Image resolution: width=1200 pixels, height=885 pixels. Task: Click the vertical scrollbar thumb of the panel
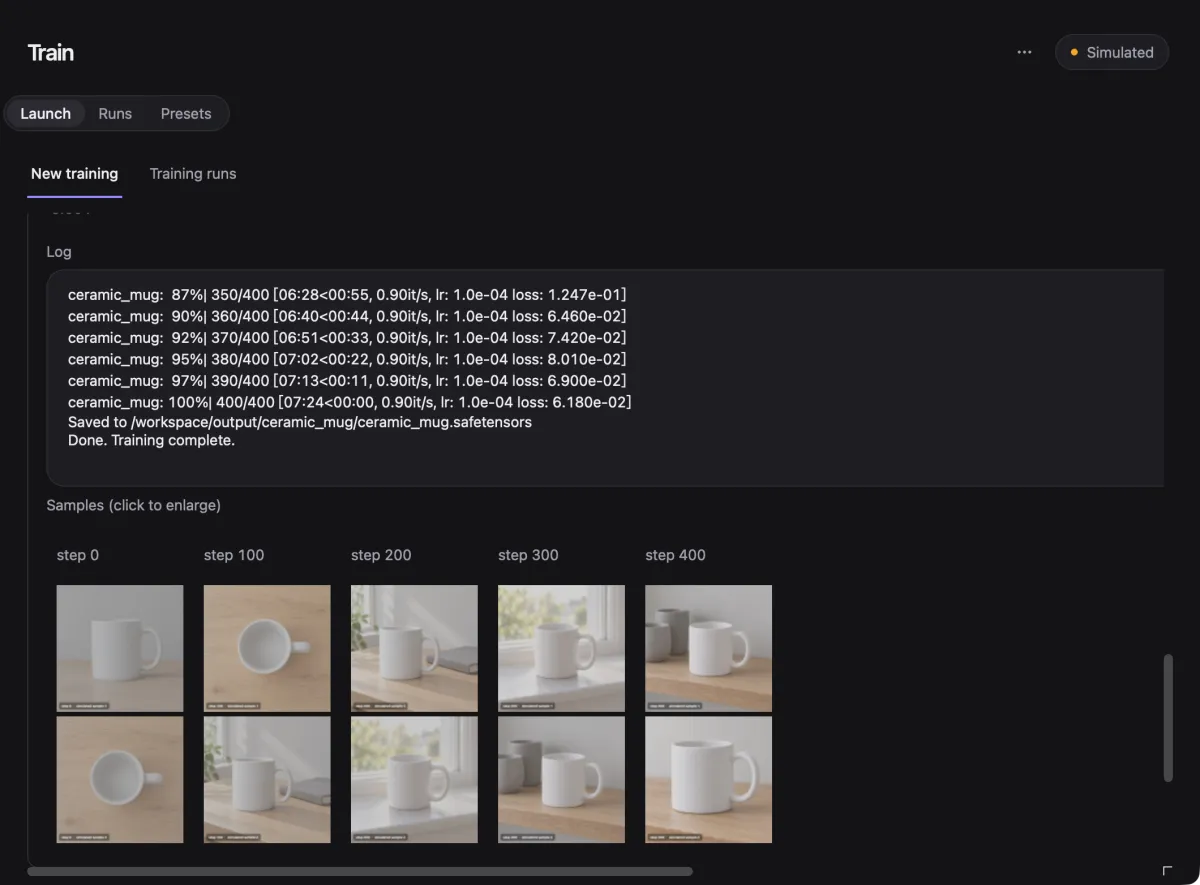click(x=1168, y=718)
